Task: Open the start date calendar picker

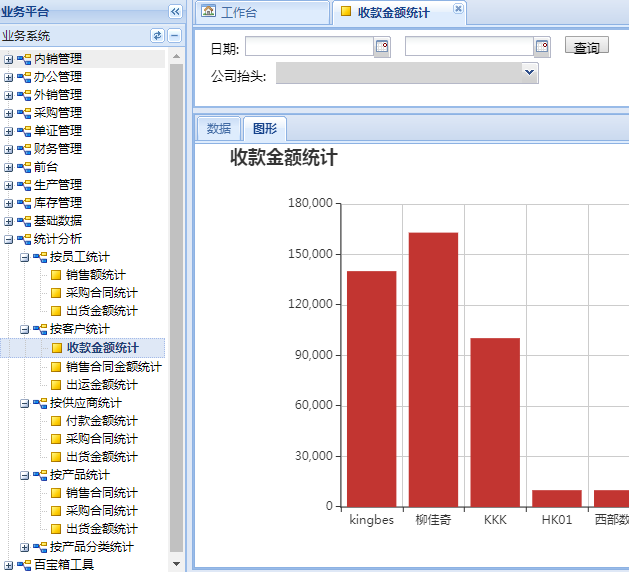Action: click(381, 47)
